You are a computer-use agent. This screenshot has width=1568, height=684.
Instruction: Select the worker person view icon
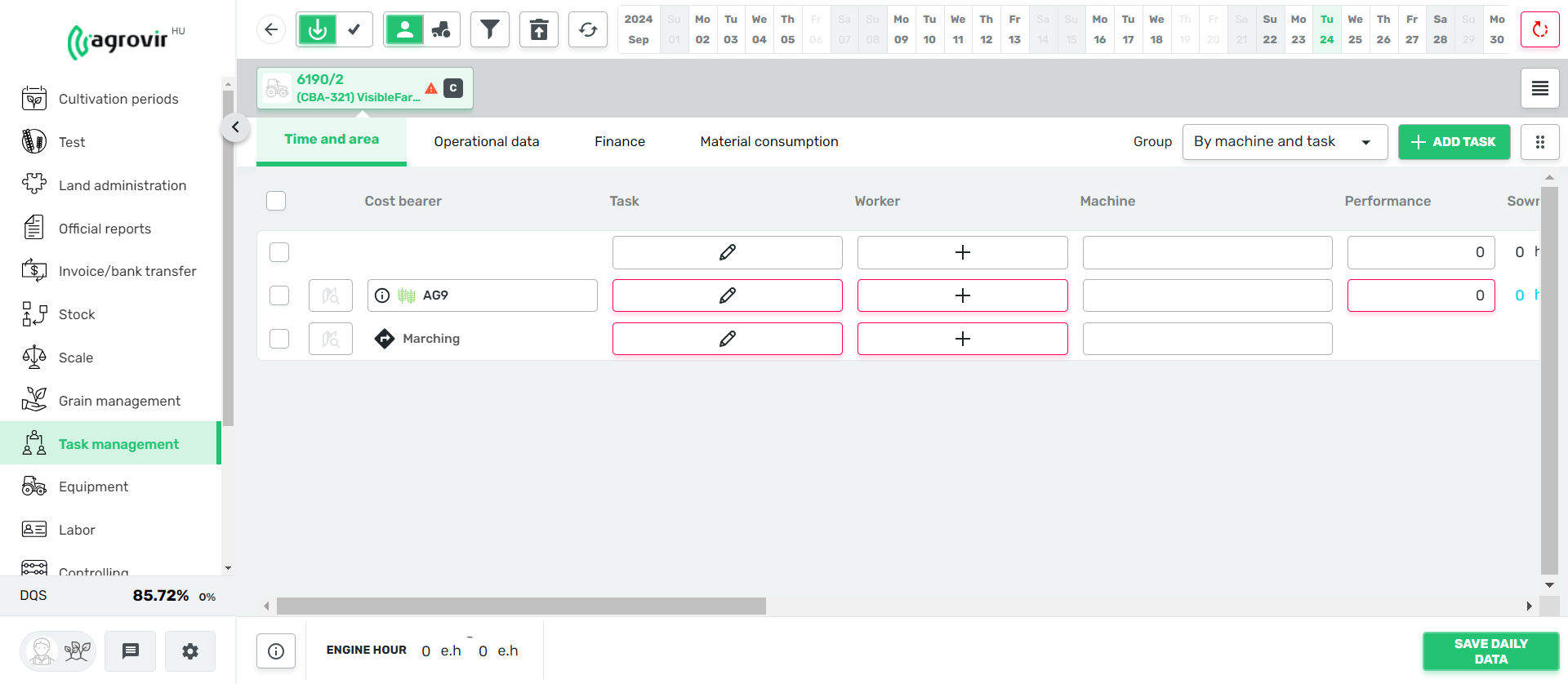tap(404, 30)
